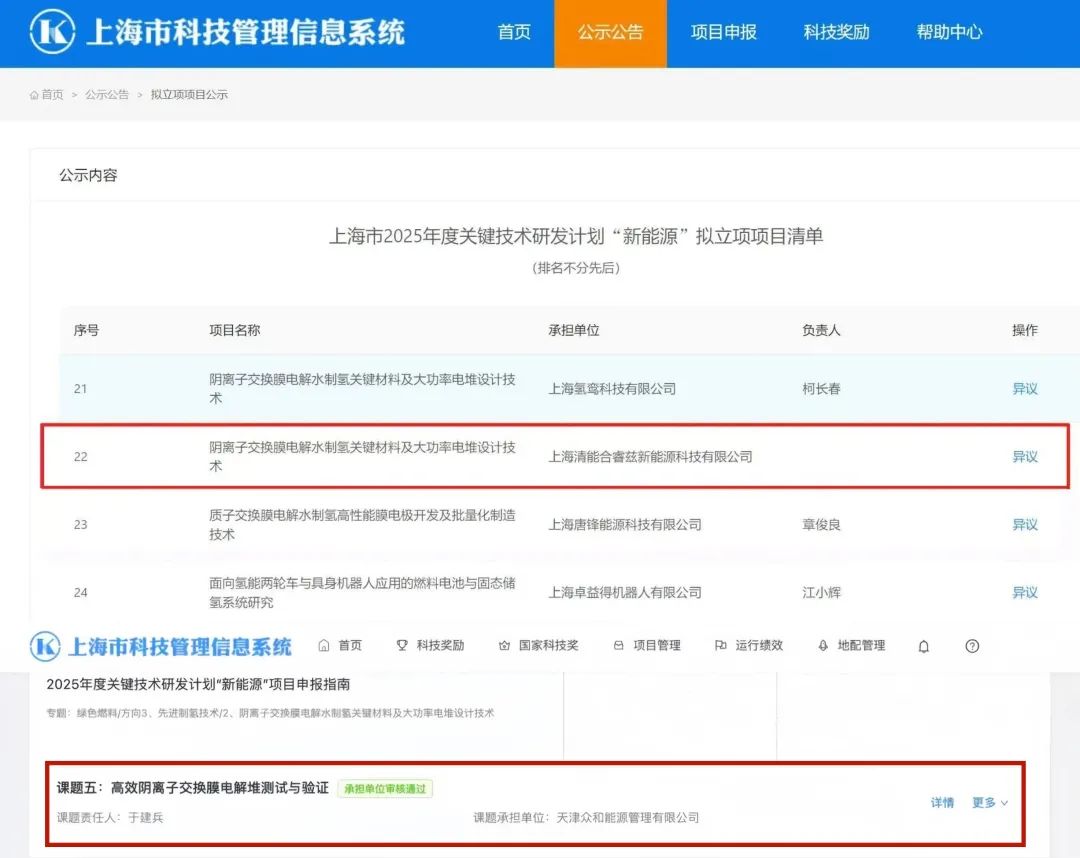Click the help question-mark icon
Image resolution: width=1080 pixels, height=858 pixels.
[x=971, y=646]
